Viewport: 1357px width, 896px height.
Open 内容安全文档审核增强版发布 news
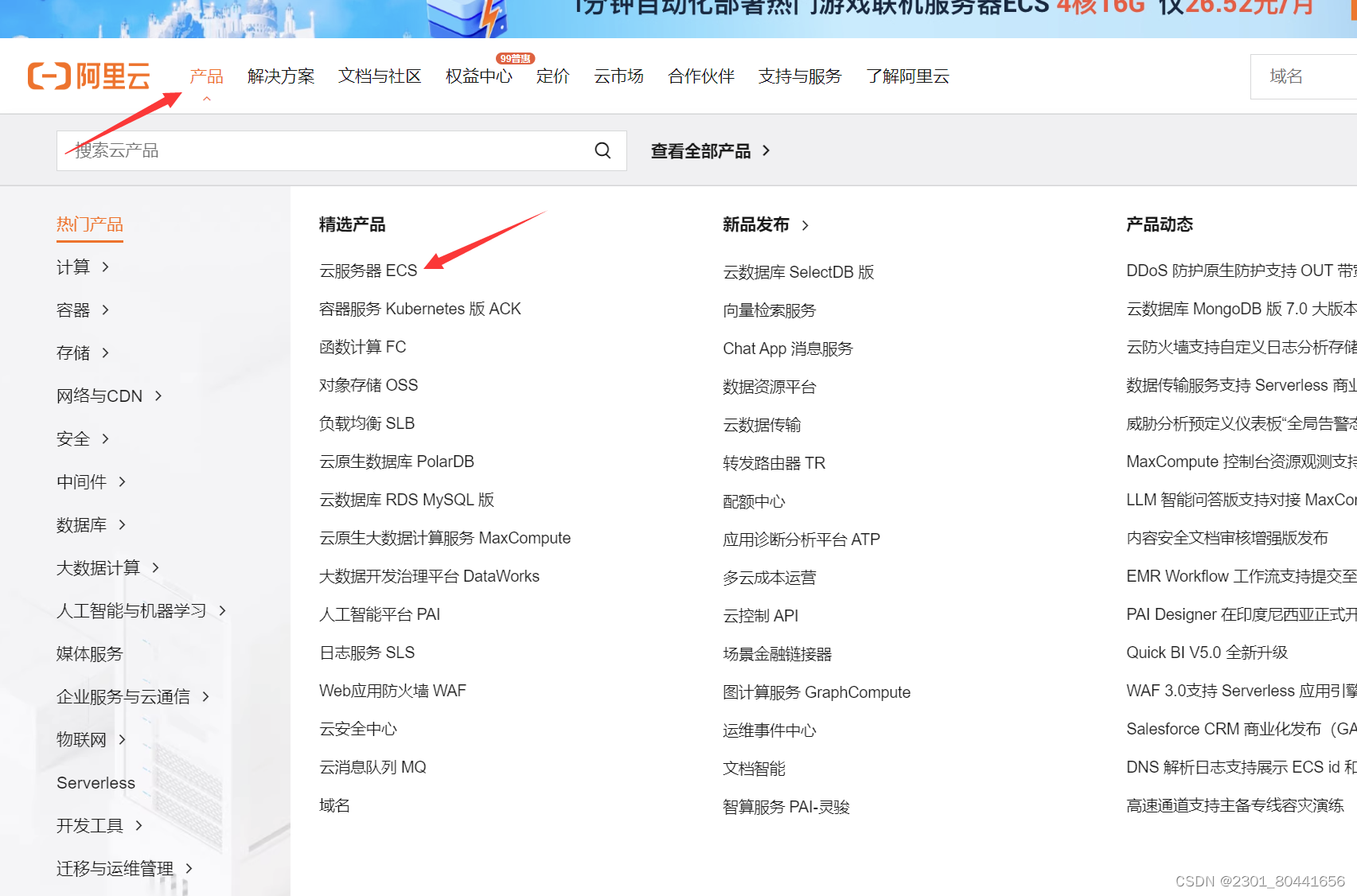tap(1227, 538)
